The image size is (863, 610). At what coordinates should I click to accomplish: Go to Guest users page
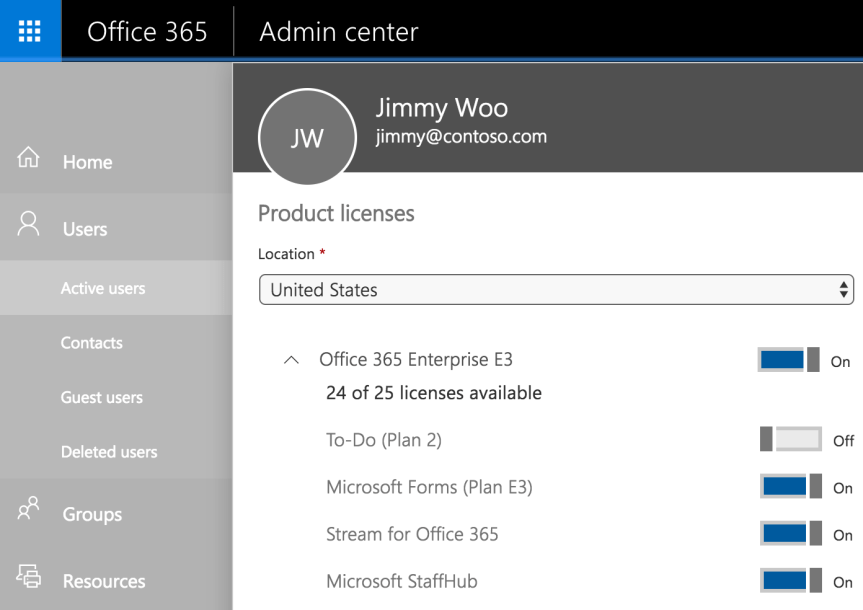pos(102,397)
